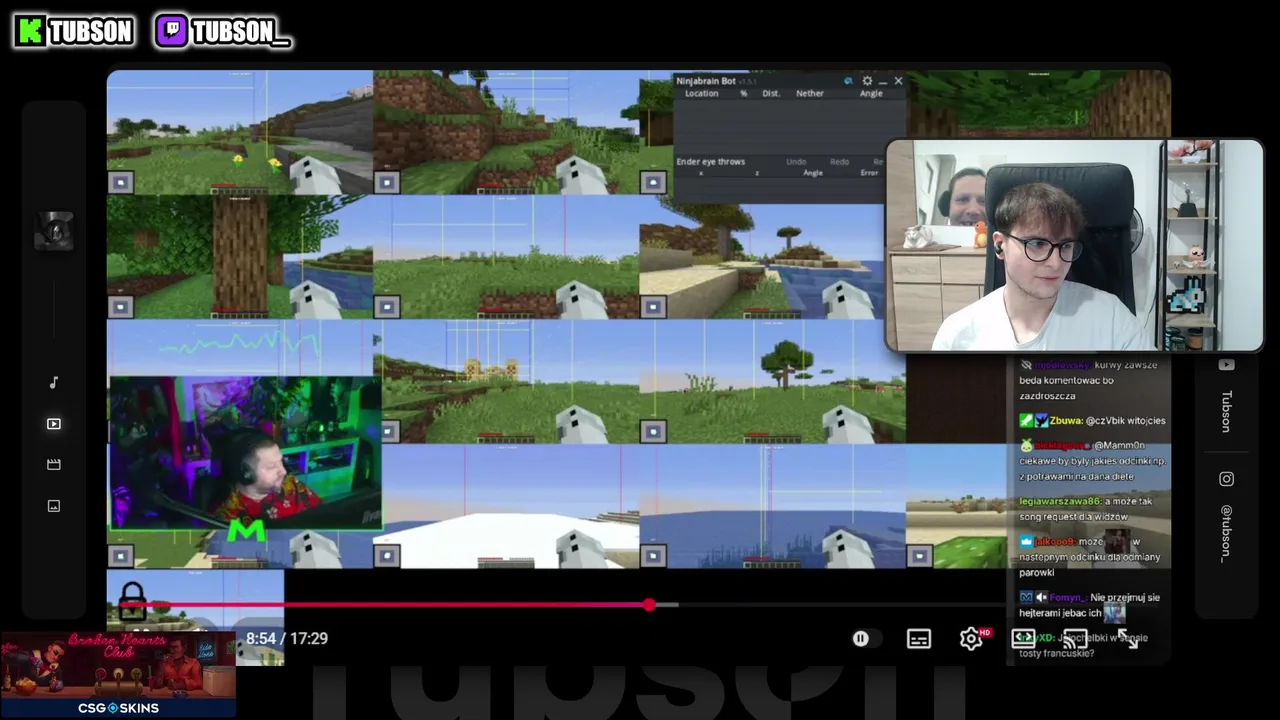The height and width of the screenshot is (720, 1280).
Task: Switch to theater mode in player
Action: pyautogui.click(x=1023, y=638)
